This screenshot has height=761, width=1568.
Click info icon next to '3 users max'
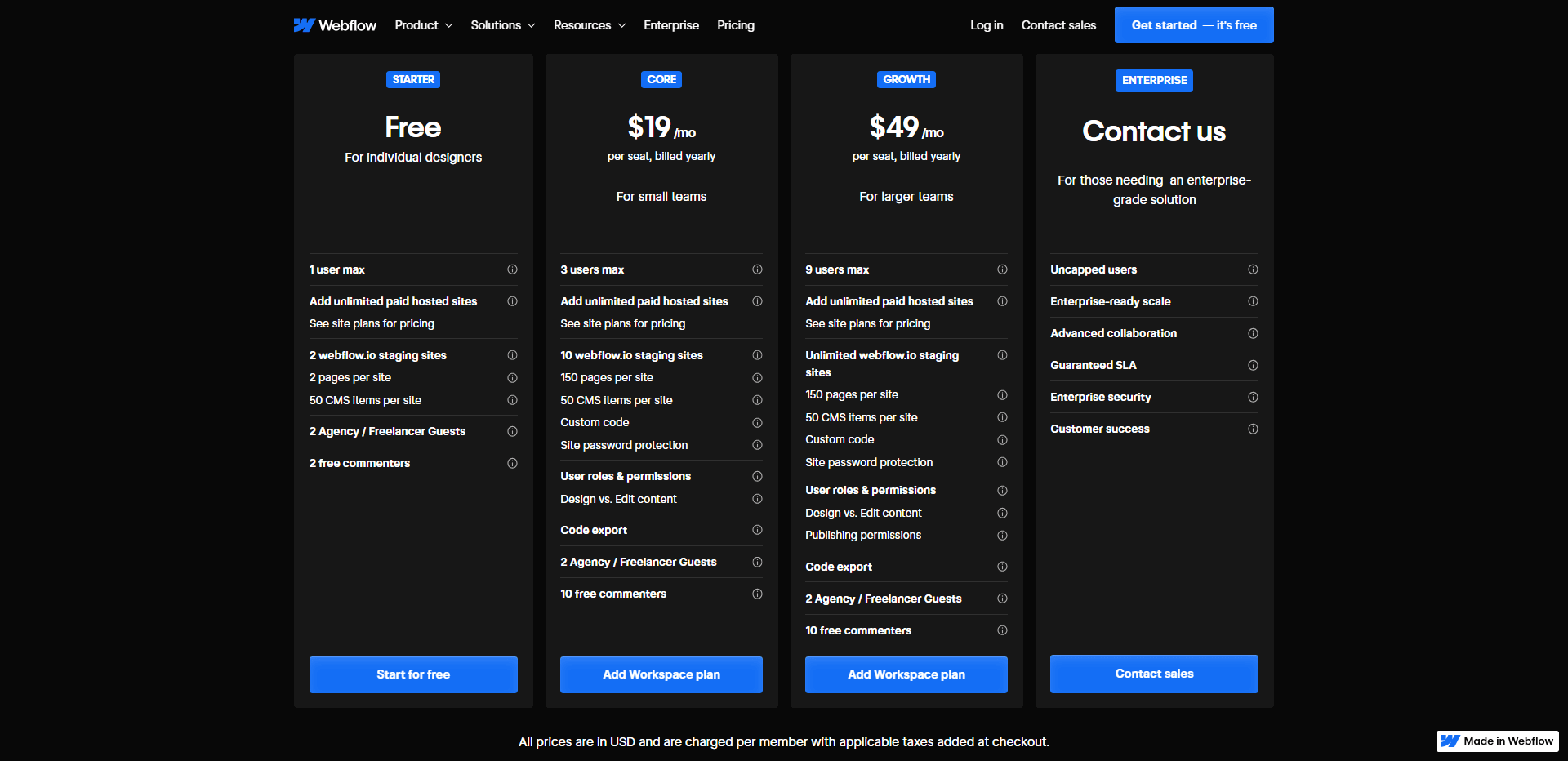pos(757,269)
